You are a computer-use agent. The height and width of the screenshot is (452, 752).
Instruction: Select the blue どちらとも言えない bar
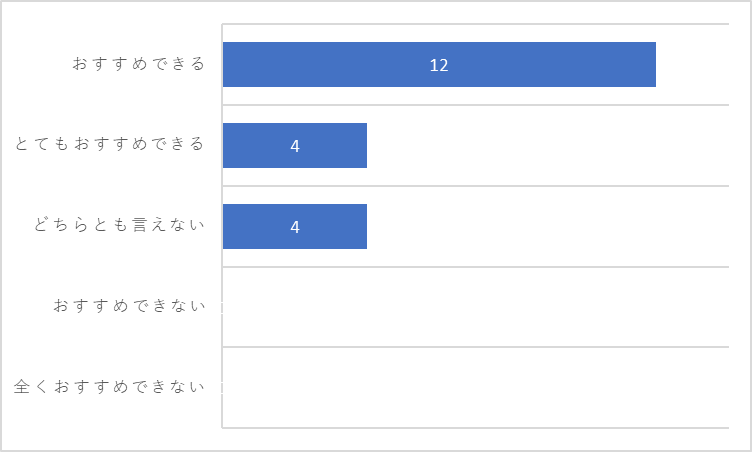(295, 226)
